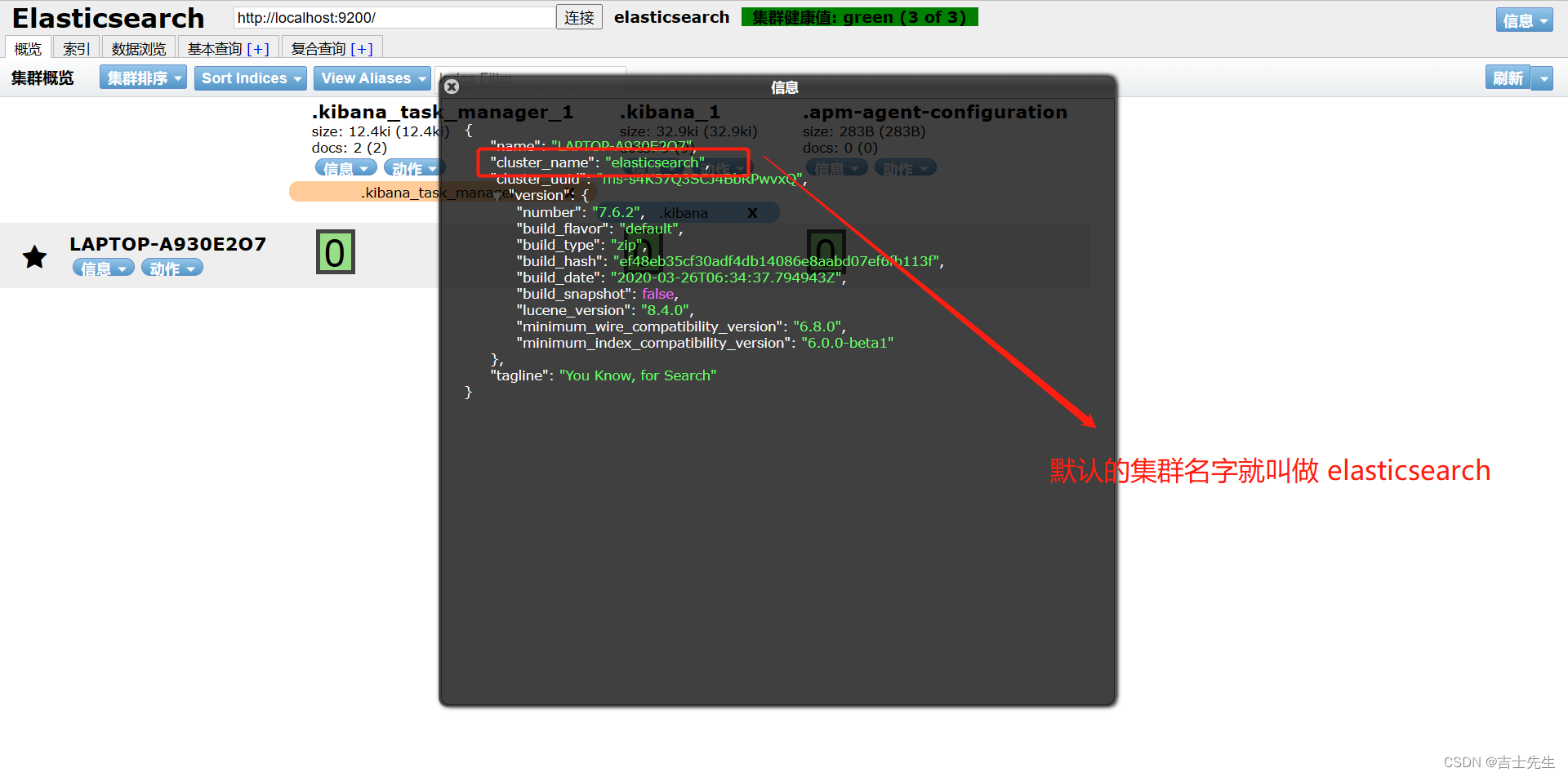
Task: Click the cluster health green status badge
Action: [859, 17]
